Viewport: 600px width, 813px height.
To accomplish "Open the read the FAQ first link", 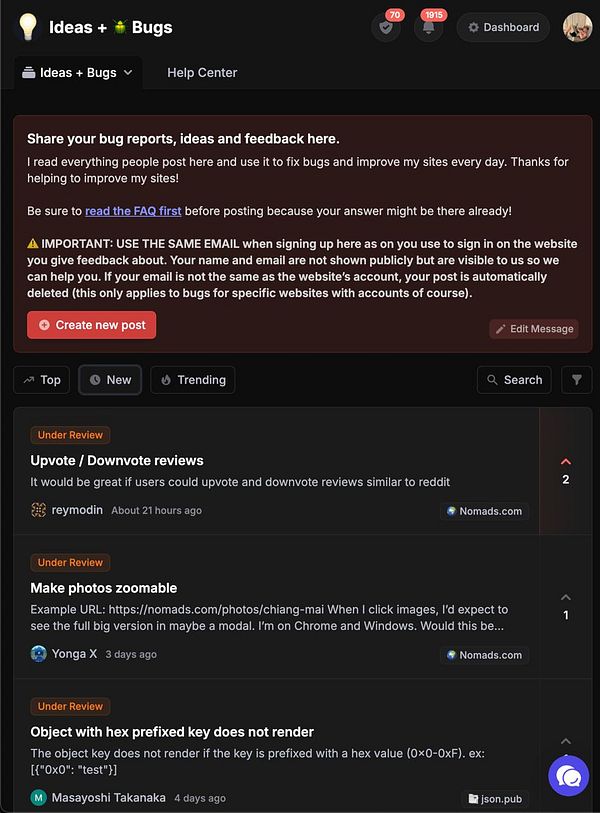I will 133,211.
